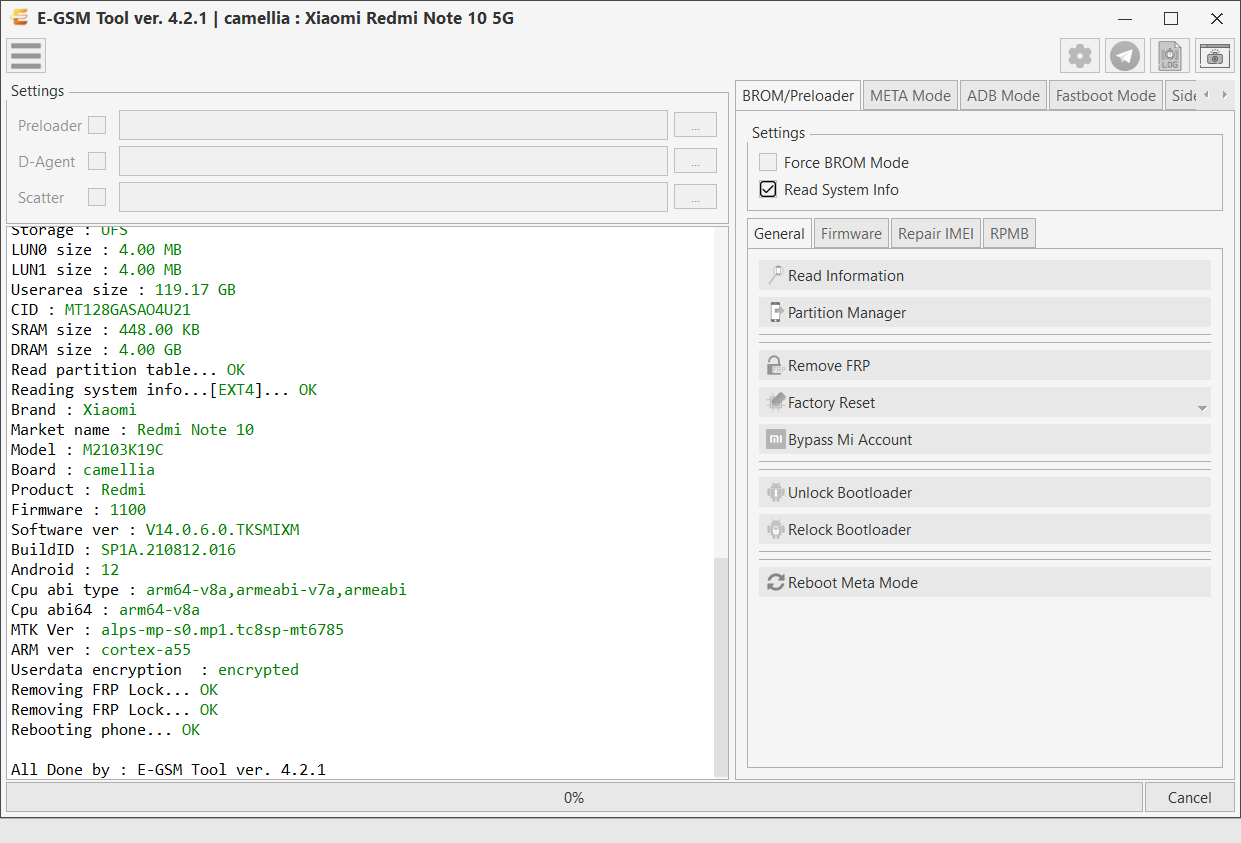The width and height of the screenshot is (1241, 843).
Task: Click the Mi logo on Bypass Mi Account
Action: [x=776, y=439]
